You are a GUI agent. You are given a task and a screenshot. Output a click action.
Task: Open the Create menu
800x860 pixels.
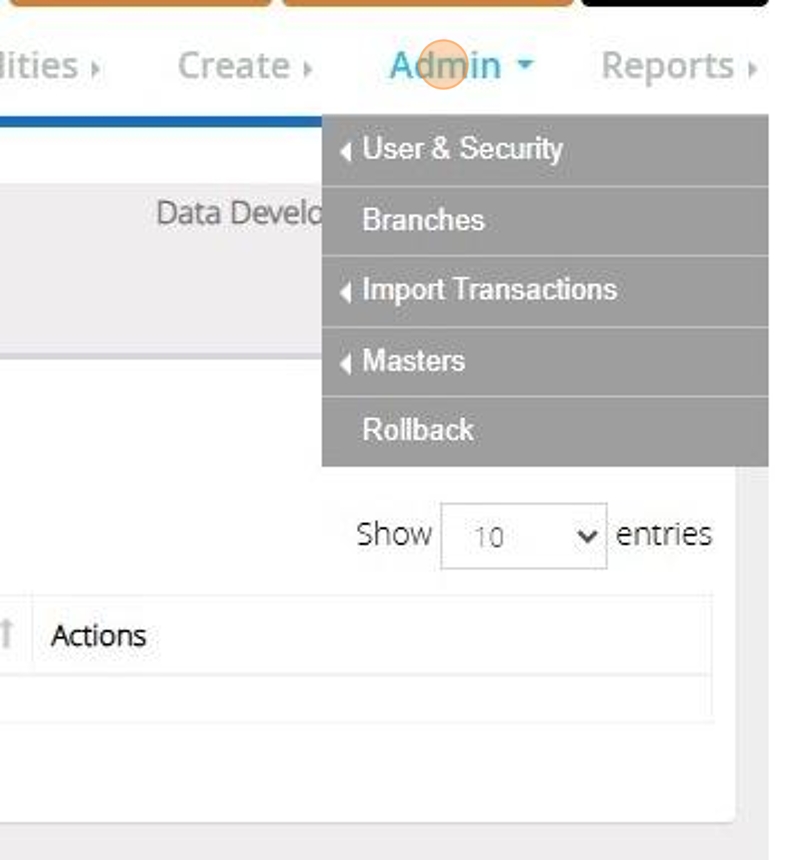(234, 66)
